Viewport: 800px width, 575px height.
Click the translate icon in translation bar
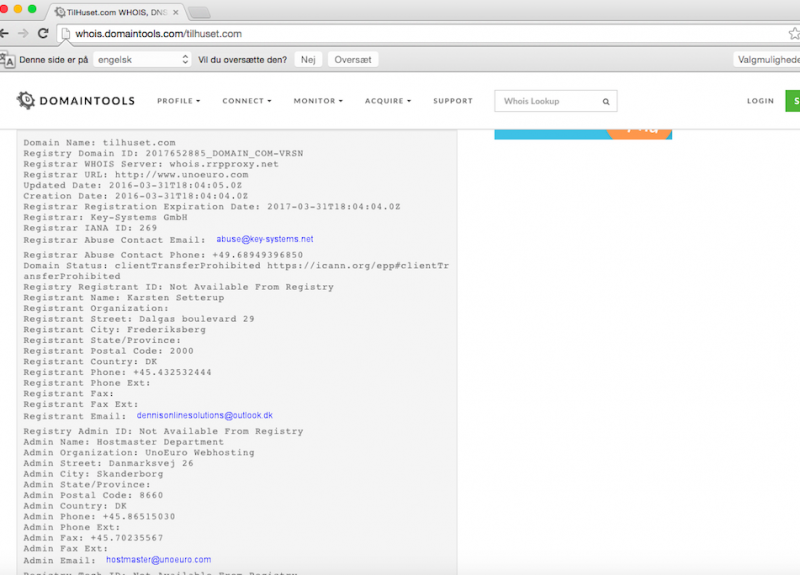[x=7, y=60]
